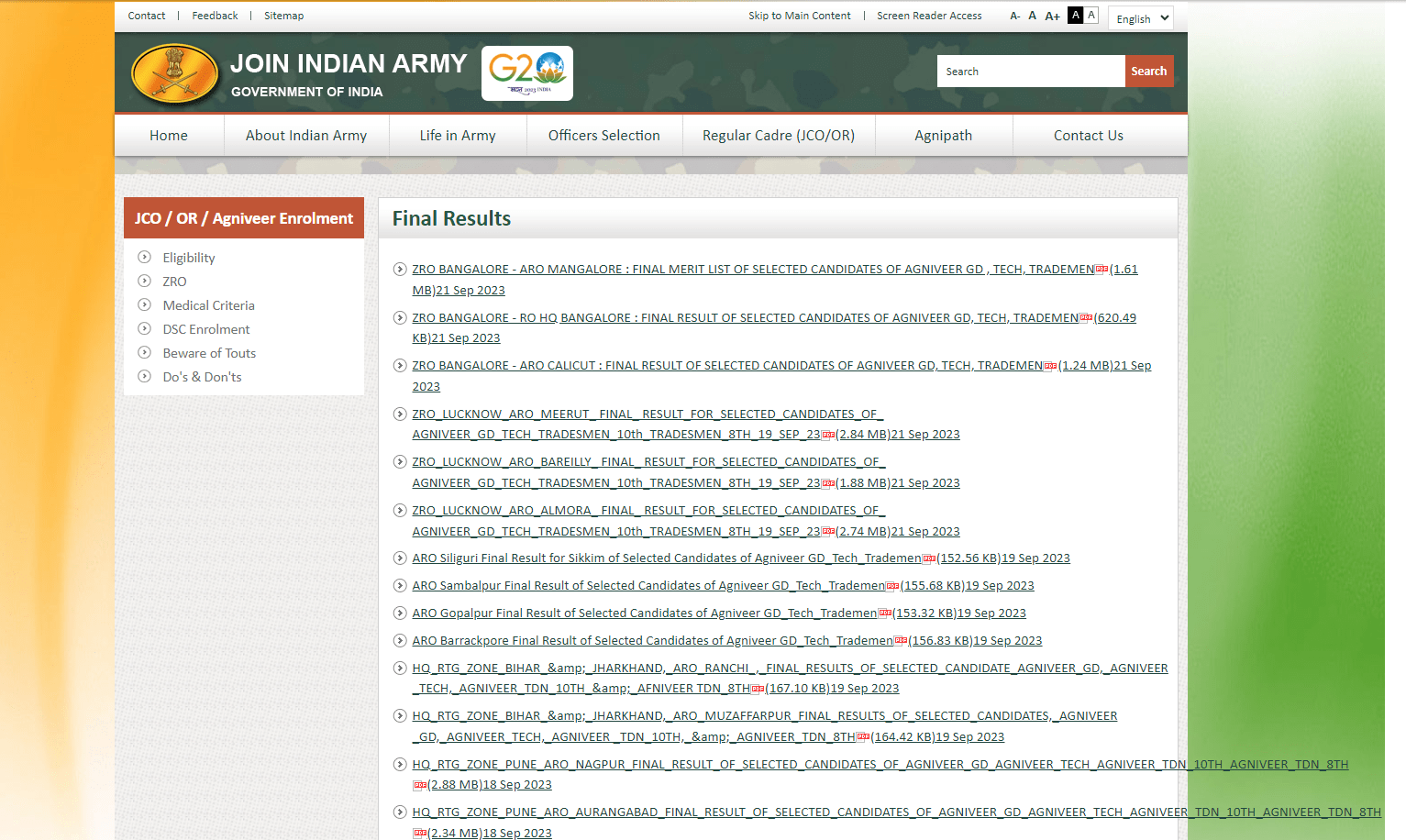Expand the Officers Selection menu
1406x840 pixels.
pyautogui.click(x=603, y=136)
